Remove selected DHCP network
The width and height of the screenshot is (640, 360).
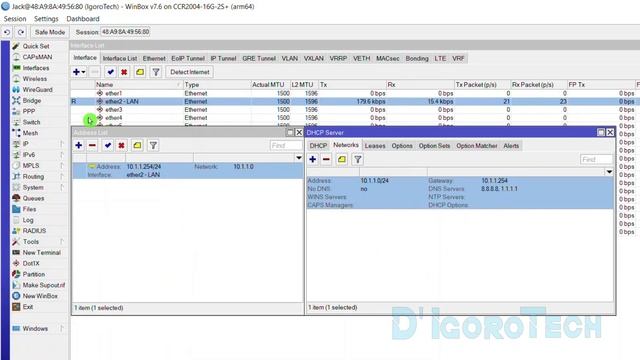coord(326,160)
